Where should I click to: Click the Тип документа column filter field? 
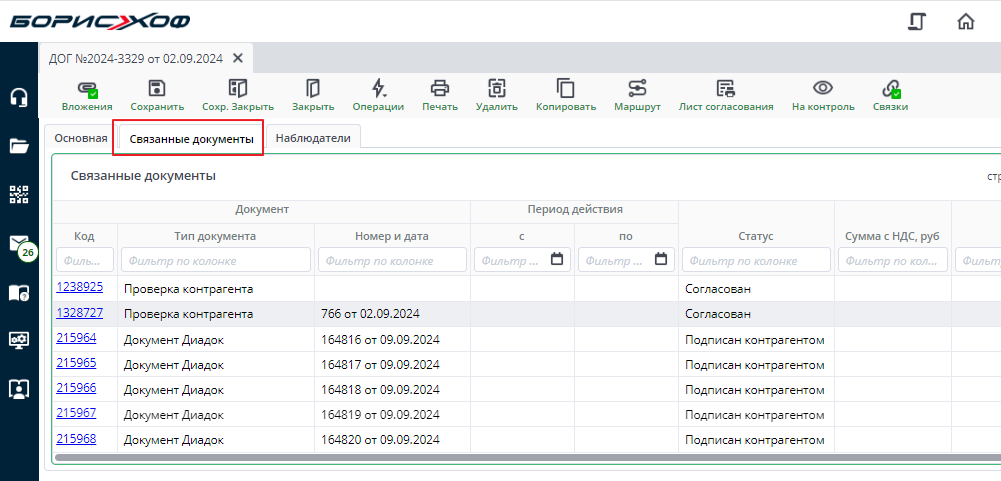point(215,260)
